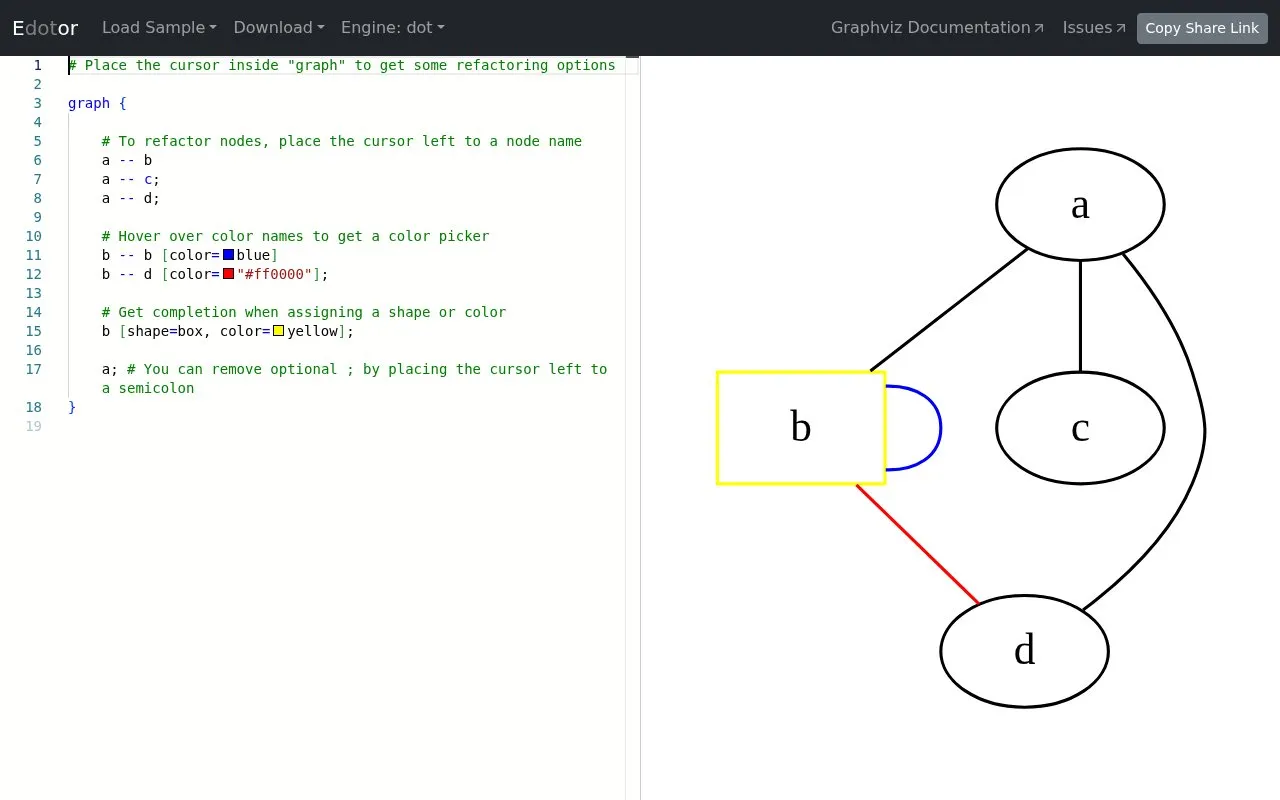Click comment "# Hover over color names" line
Screen dimensions: 1280x800
pyautogui.click(x=296, y=236)
